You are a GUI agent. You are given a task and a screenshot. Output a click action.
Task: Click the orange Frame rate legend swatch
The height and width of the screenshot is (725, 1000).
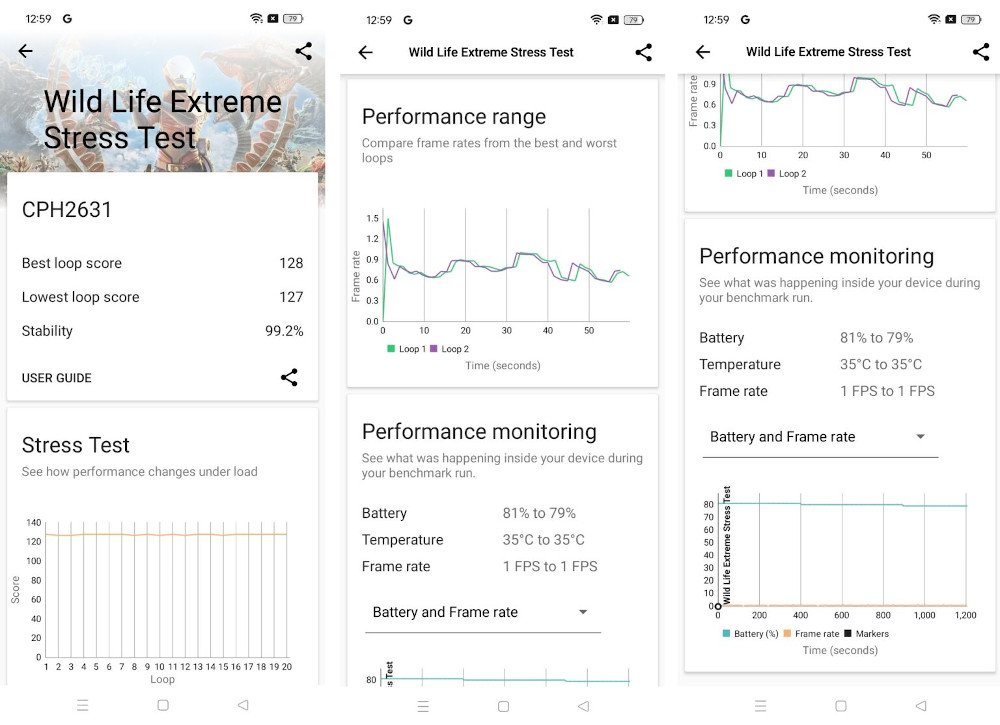coord(788,634)
